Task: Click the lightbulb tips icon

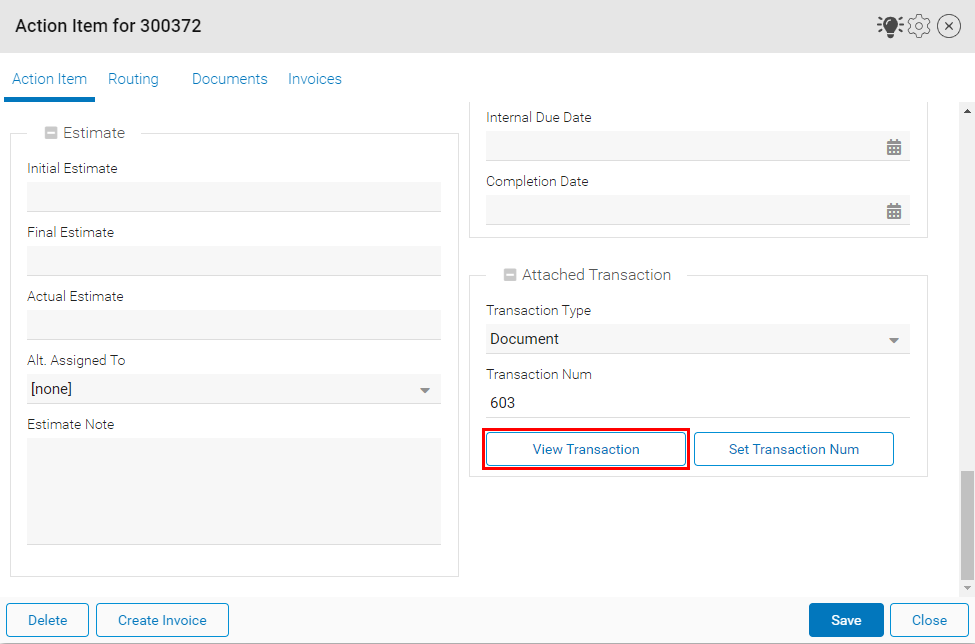Action: (889, 26)
